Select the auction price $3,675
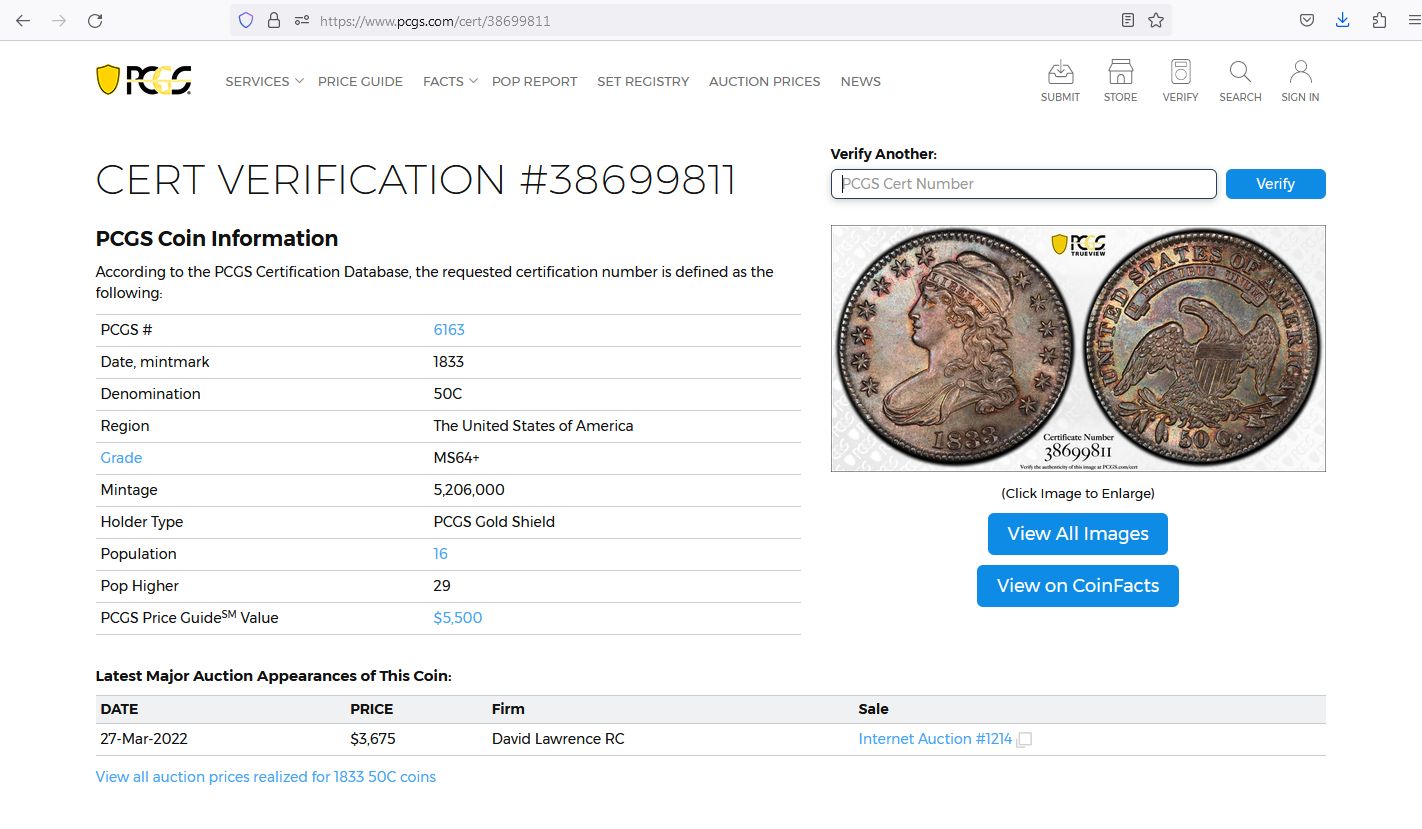 point(373,739)
